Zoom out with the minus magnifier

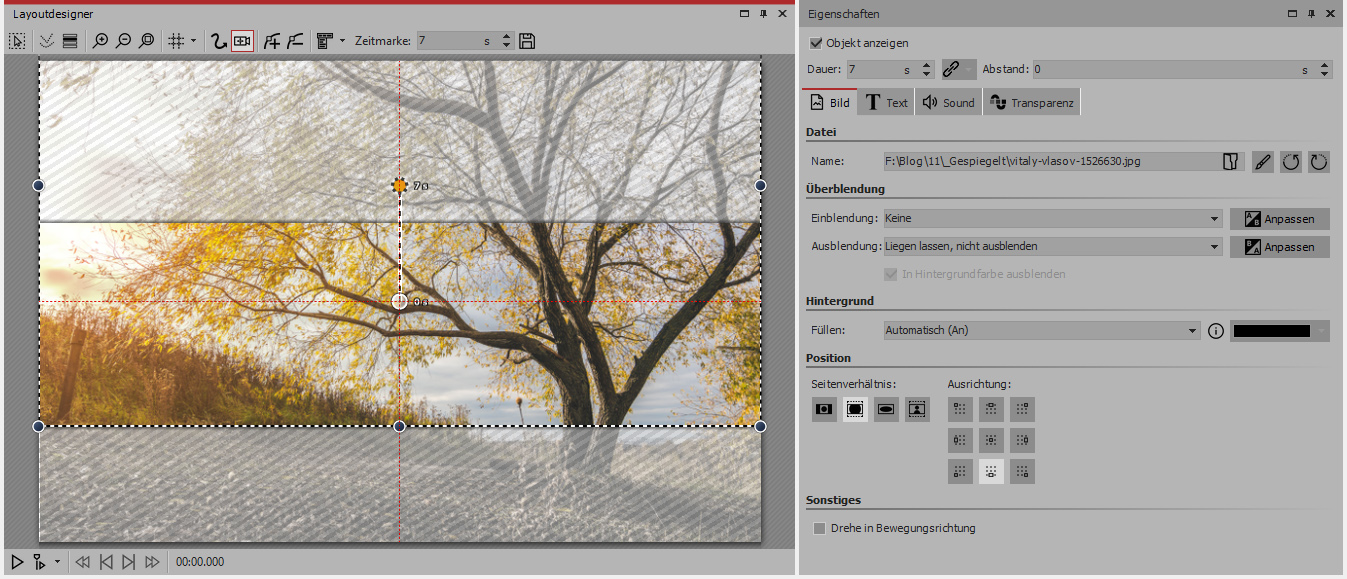pyautogui.click(x=123, y=41)
